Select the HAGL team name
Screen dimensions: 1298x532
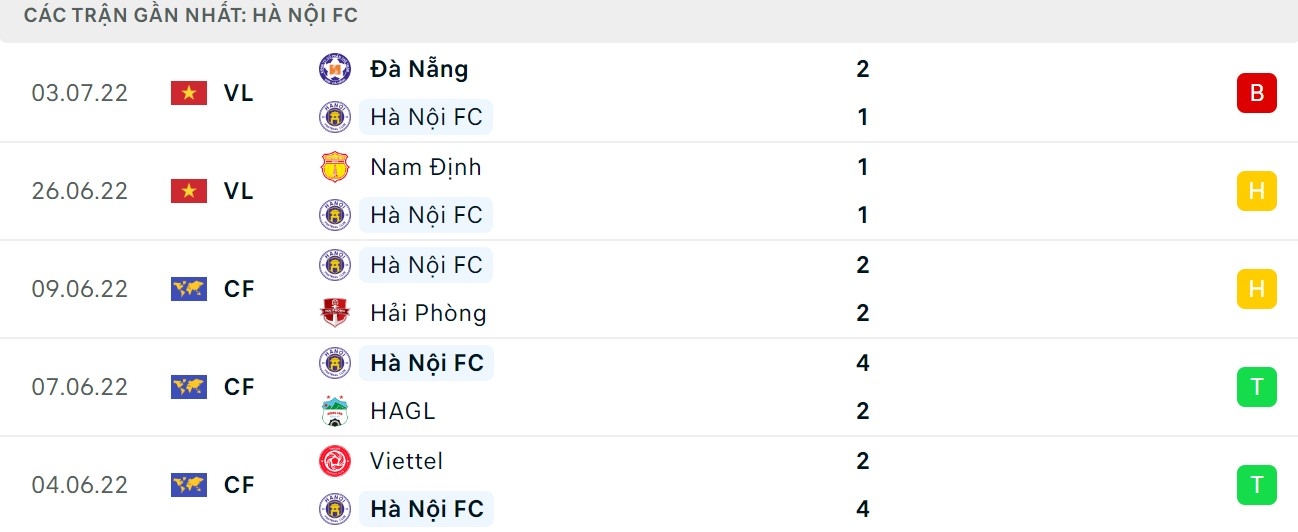402,411
